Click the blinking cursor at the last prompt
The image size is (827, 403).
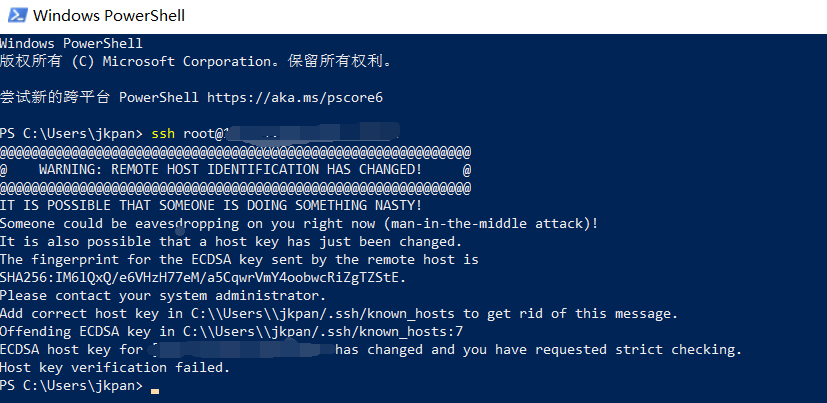(x=155, y=391)
